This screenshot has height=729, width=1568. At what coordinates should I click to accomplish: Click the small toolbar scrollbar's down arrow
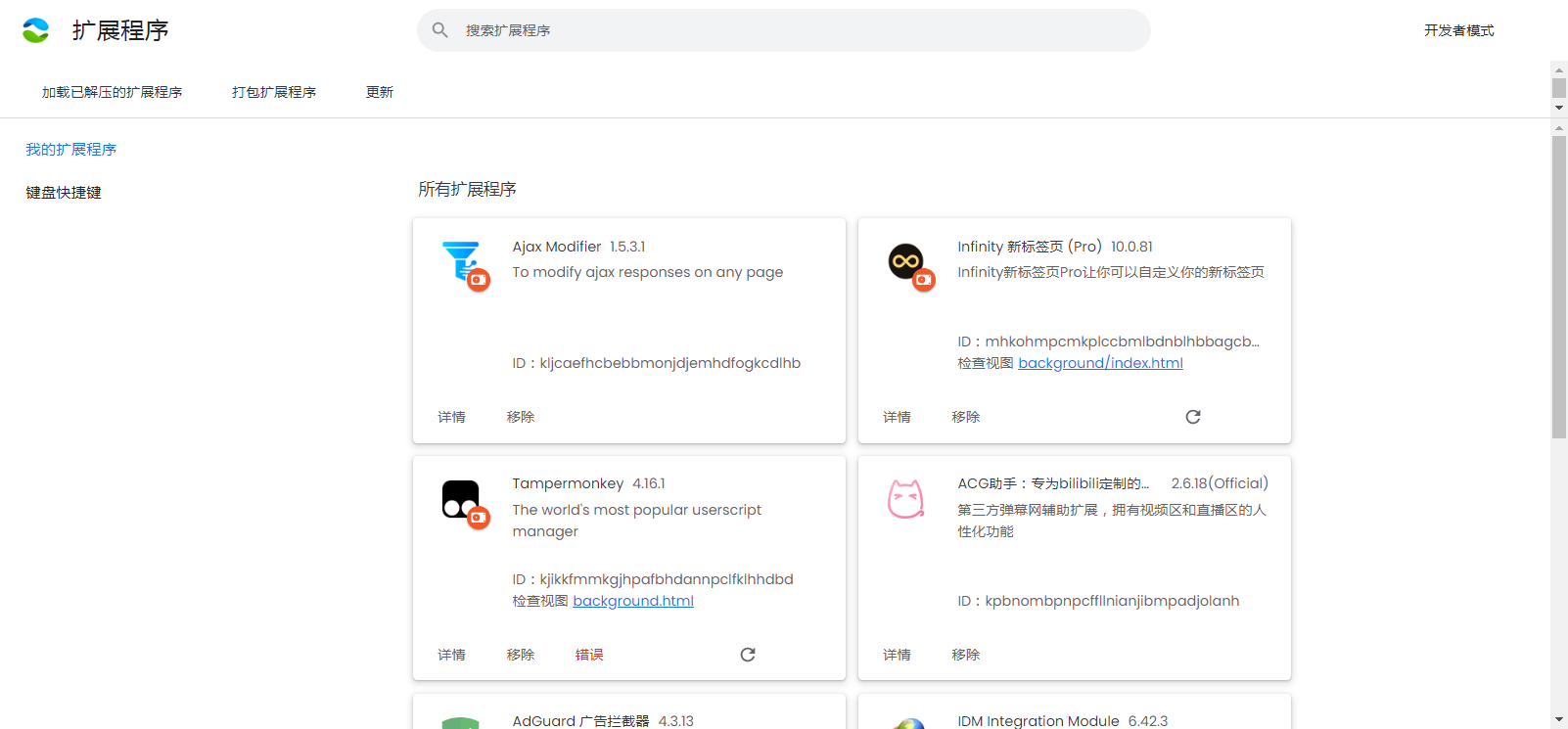1559,107
